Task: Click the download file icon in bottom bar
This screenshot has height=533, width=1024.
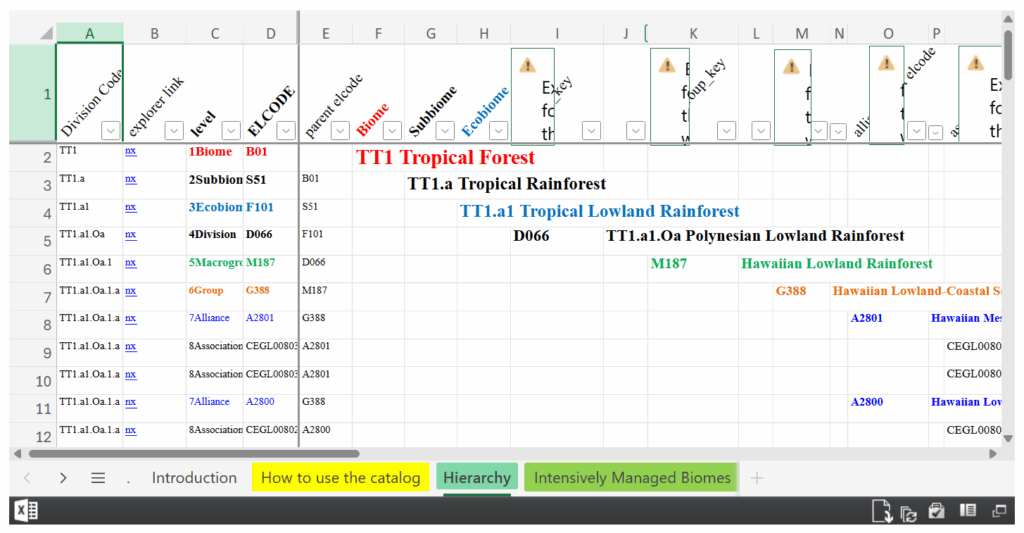Action: pos(881,511)
